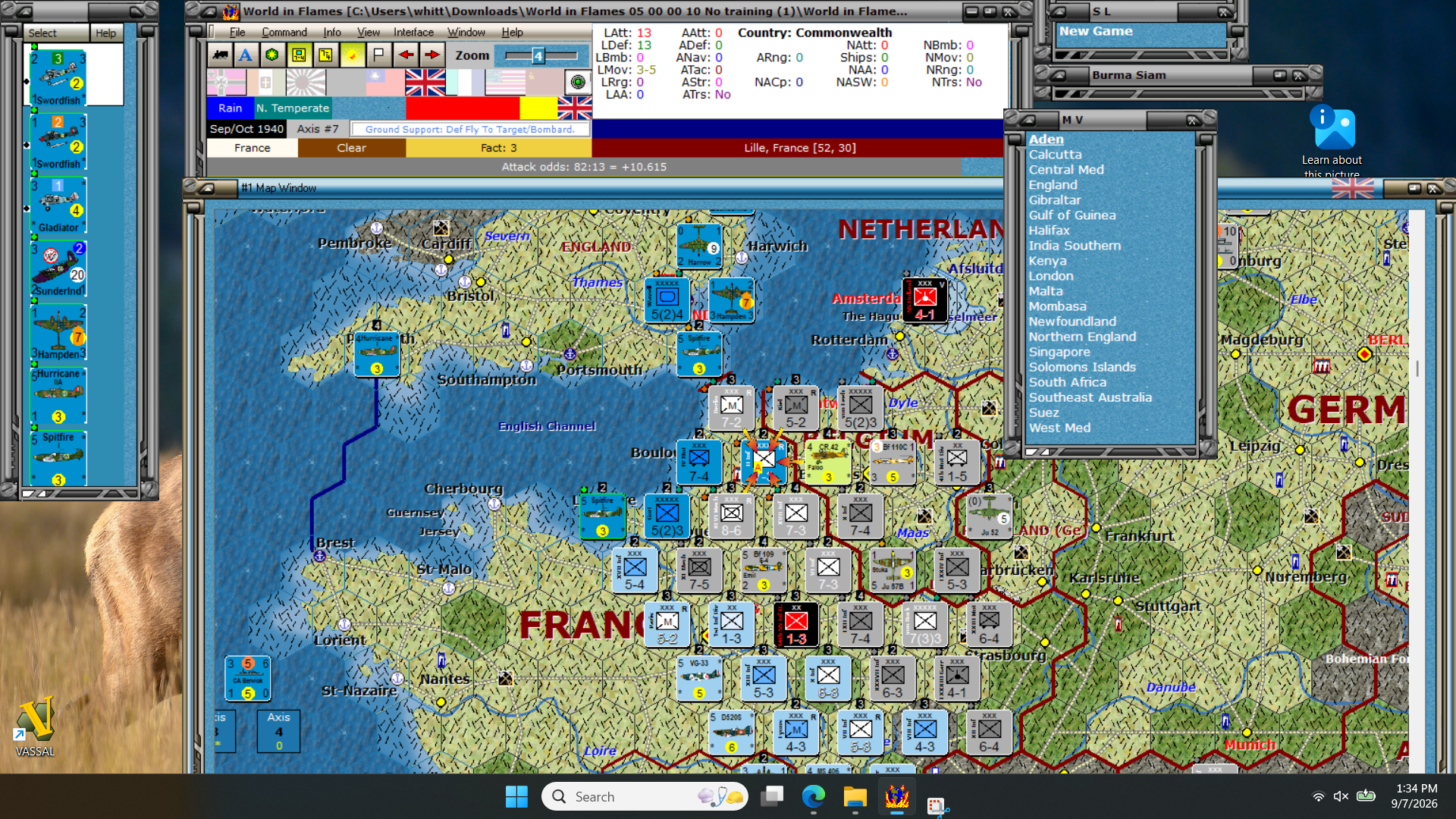Click the Ground Support phase text field

469,129
